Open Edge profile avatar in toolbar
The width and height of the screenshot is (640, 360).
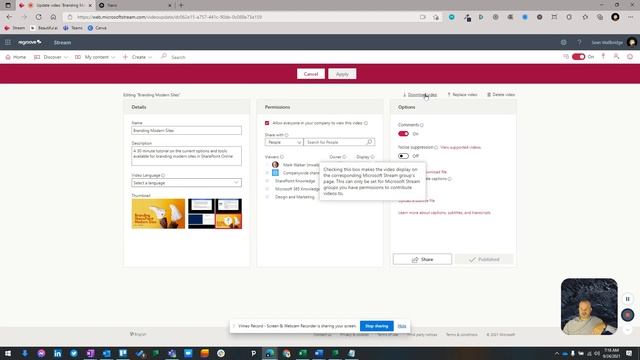pyautogui.click(x=615, y=17)
